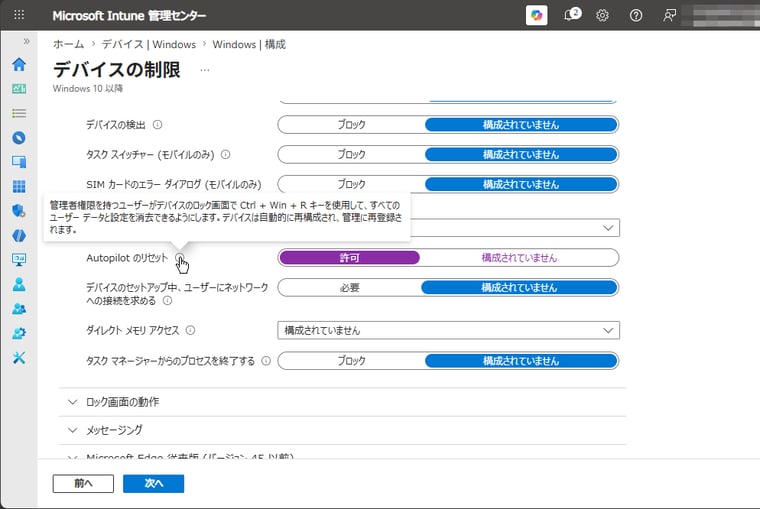Open the monitor icon in sidebar
The height and width of the screenshot is (509, 760).
pos(19,260)
